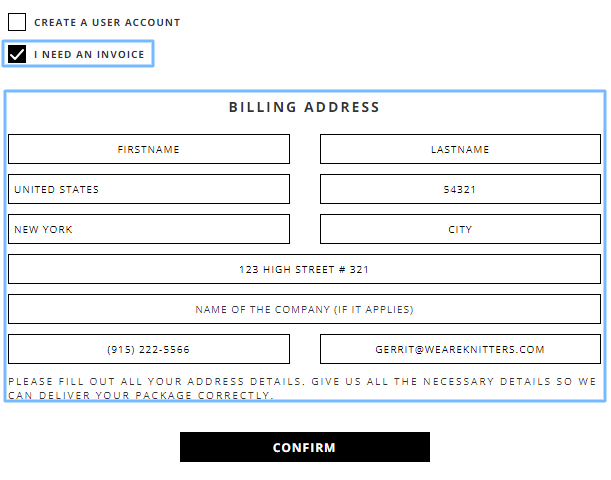
Task: Click the email field gerrit@weareknitters.com
Action: coord(460,349)
